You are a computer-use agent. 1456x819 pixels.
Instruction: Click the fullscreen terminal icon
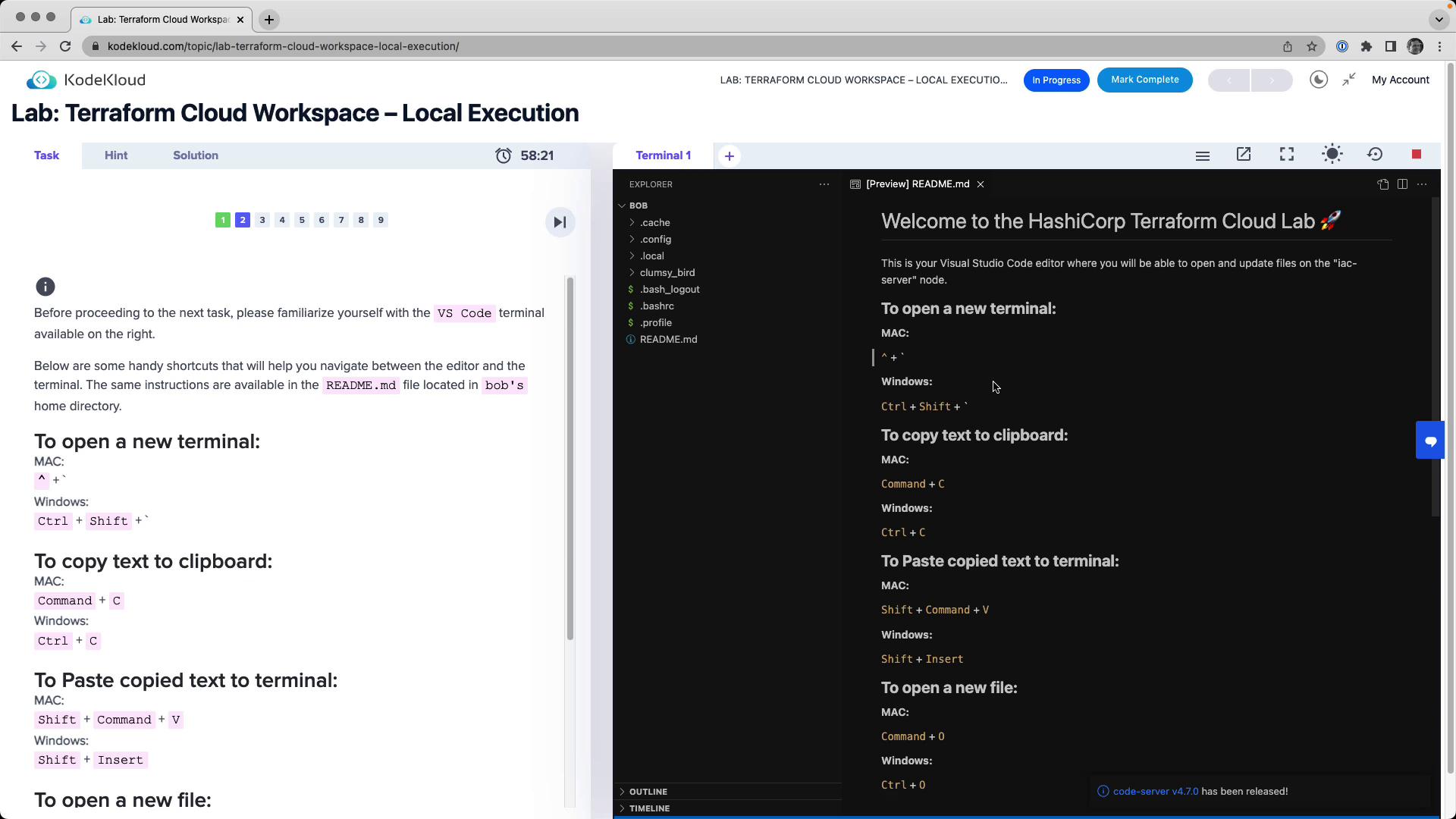coord(1287,155)
